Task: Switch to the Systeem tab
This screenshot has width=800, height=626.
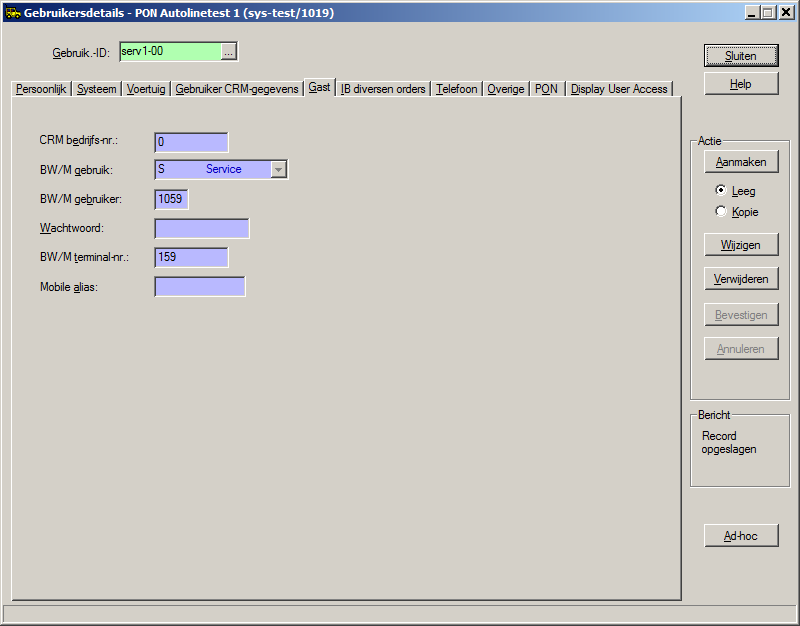Action: click(x=96, y=89)
